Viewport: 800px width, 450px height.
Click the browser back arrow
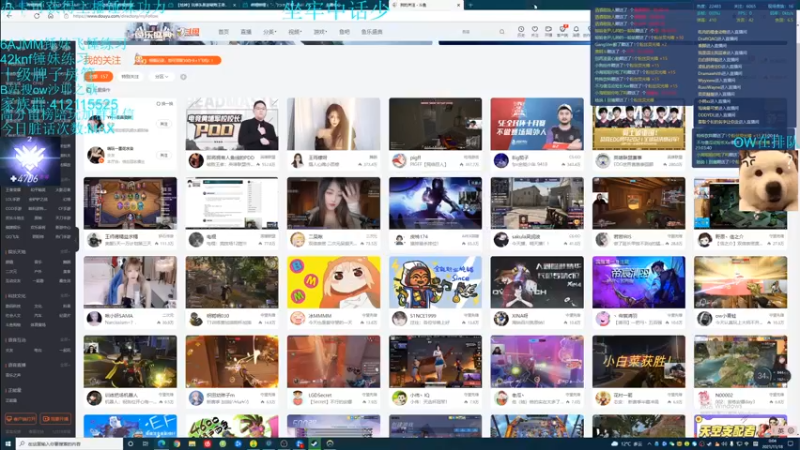[x=9, y=16]
